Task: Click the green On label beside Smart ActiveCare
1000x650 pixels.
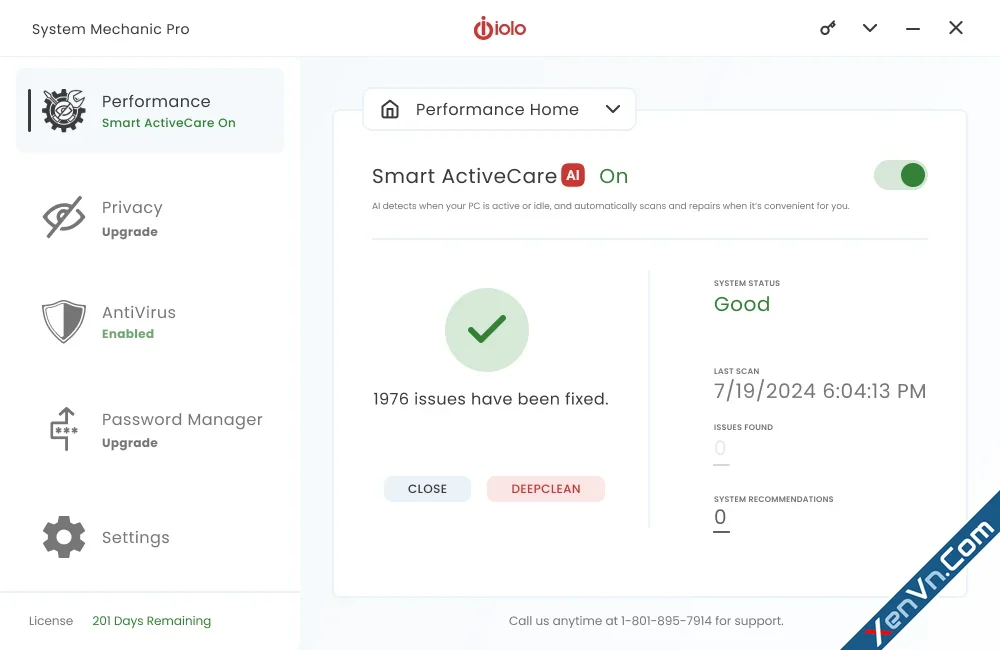Action: click(x=614, y=176)
